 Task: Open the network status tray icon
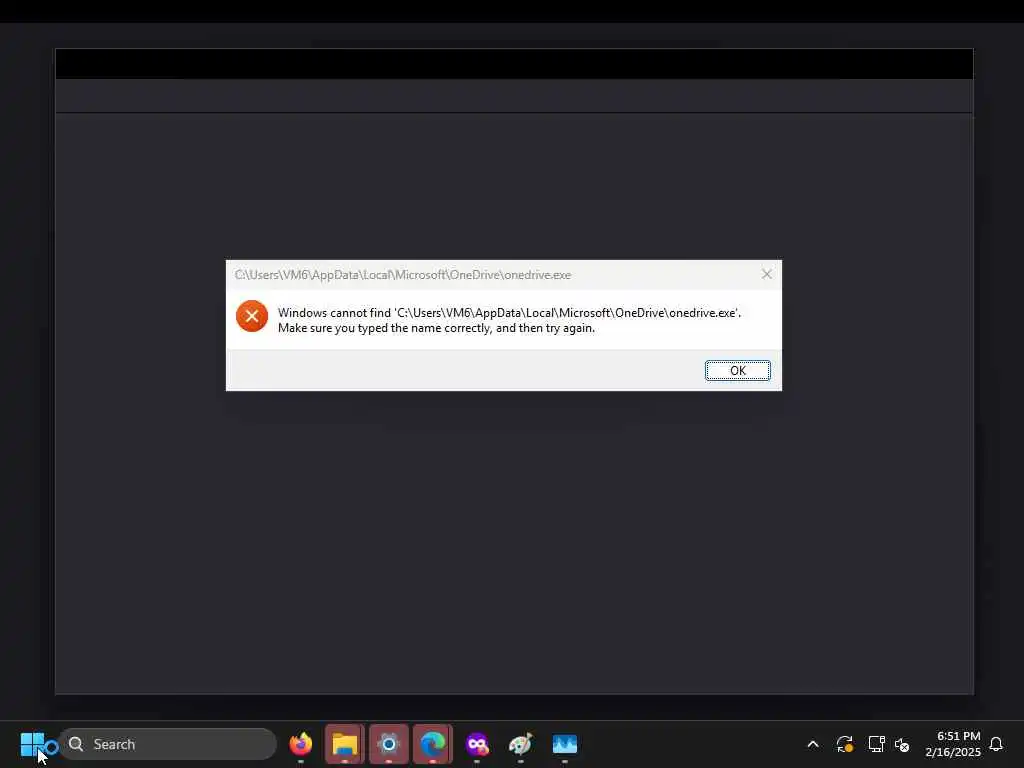(876, 744)
